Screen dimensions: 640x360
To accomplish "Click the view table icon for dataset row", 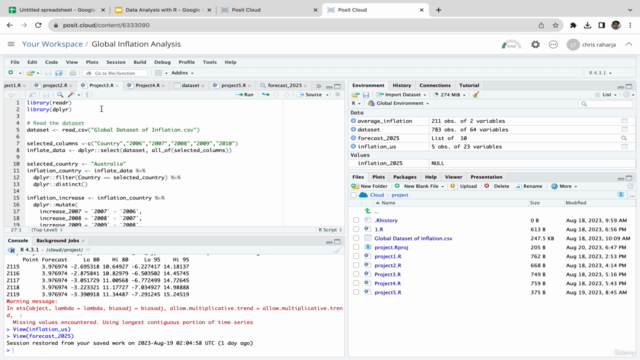I will [x=624, y=129].
